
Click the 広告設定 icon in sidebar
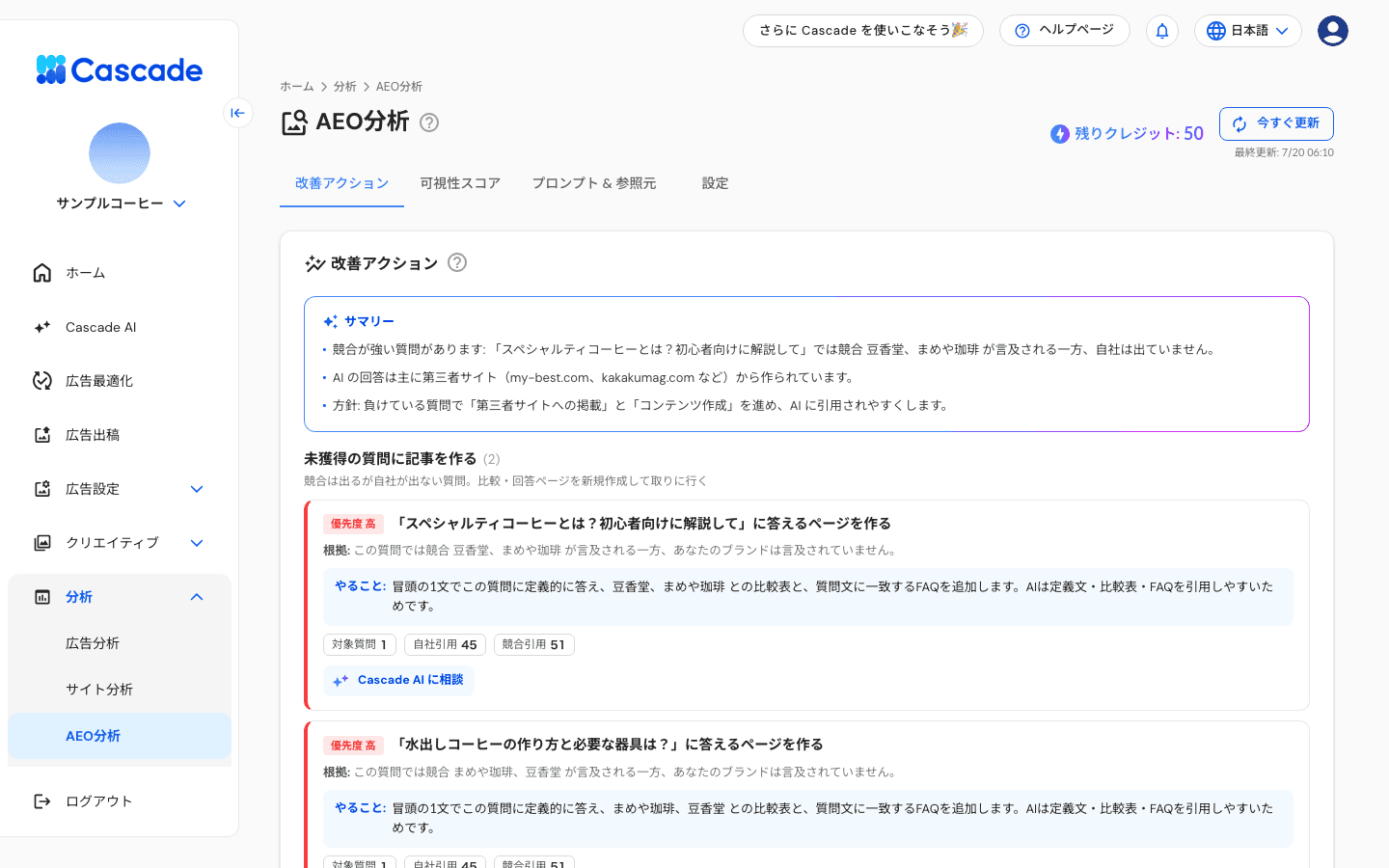tap(42, 489)
